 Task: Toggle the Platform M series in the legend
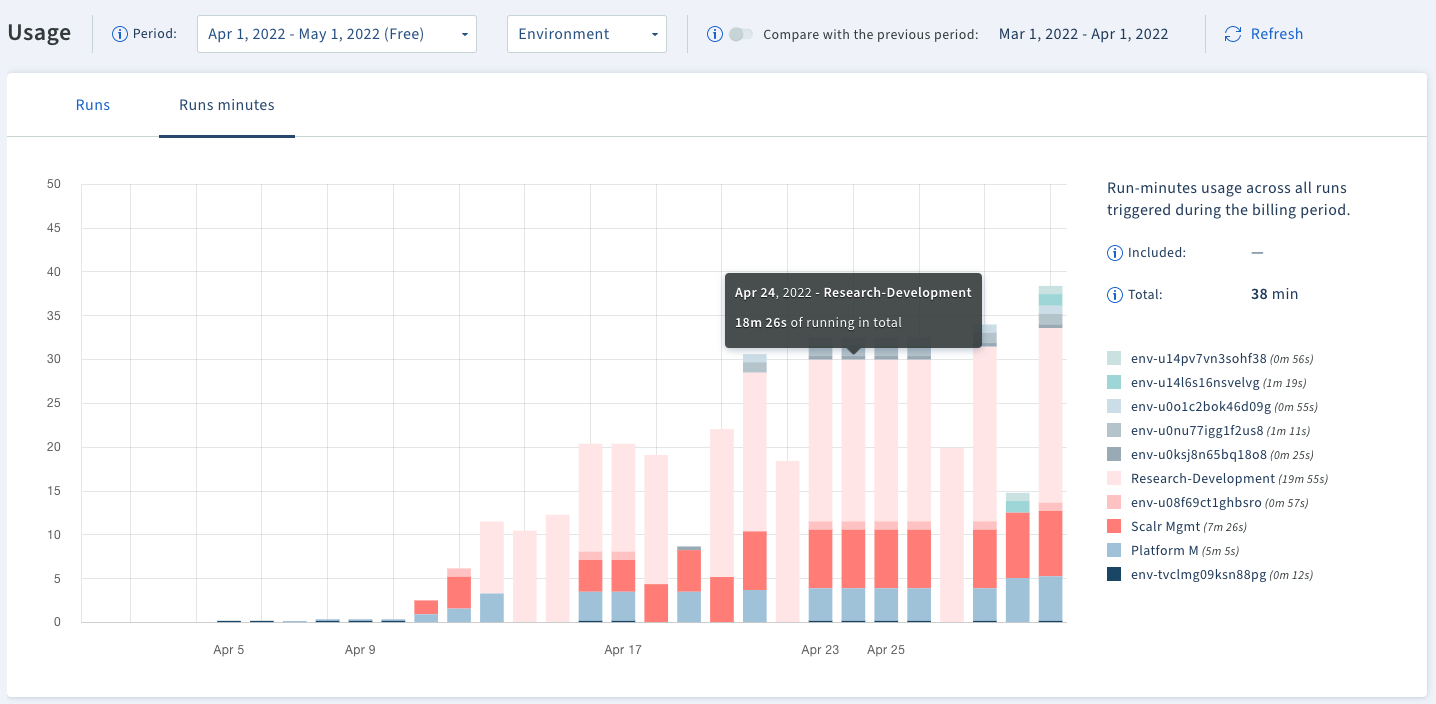1166,550
